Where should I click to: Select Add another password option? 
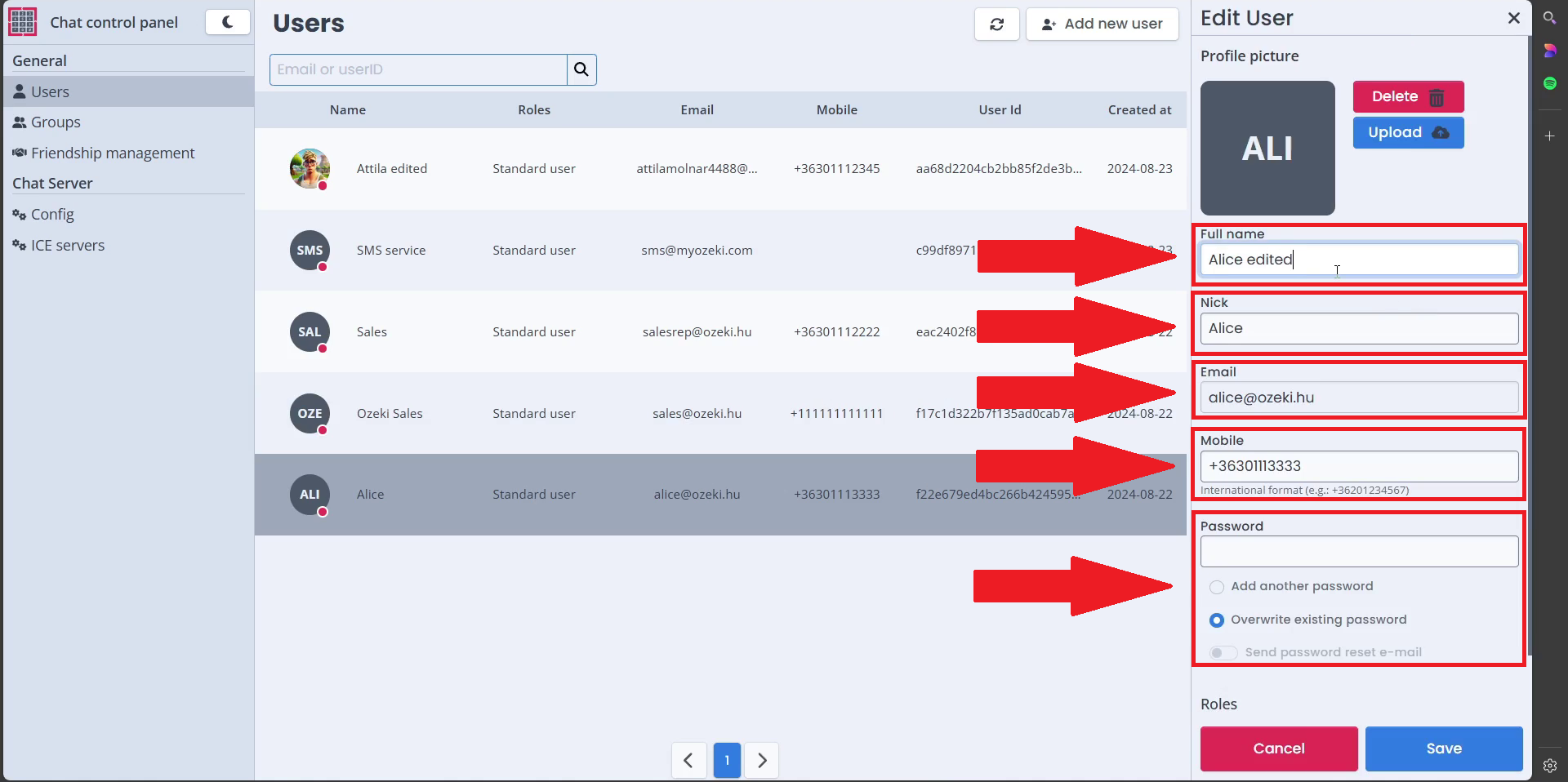point(1217,587)
